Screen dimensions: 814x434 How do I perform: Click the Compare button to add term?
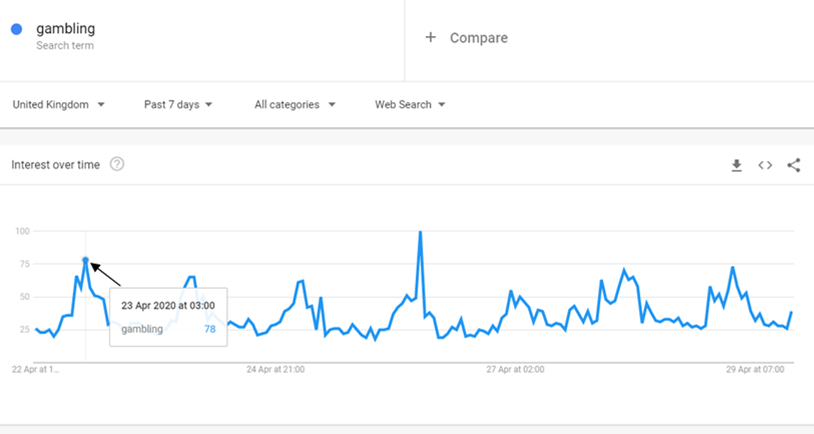click(466, 37)
